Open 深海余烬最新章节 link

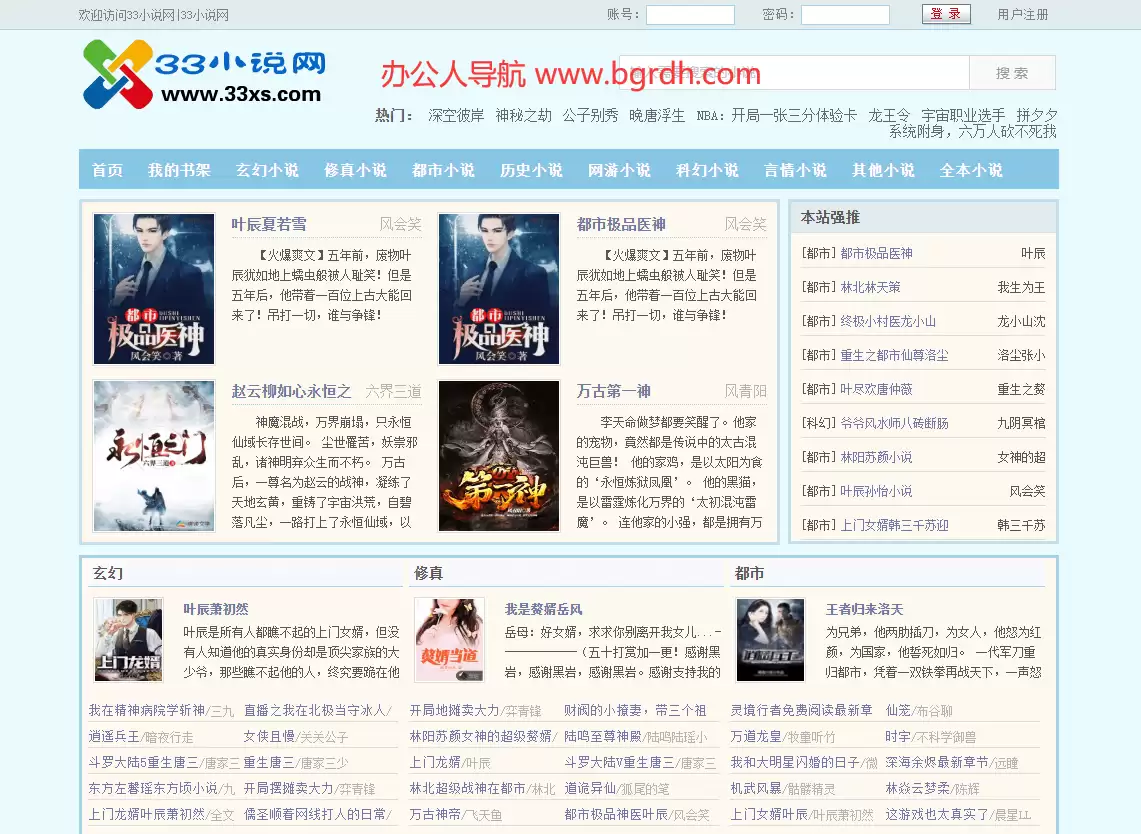point(937,762)
